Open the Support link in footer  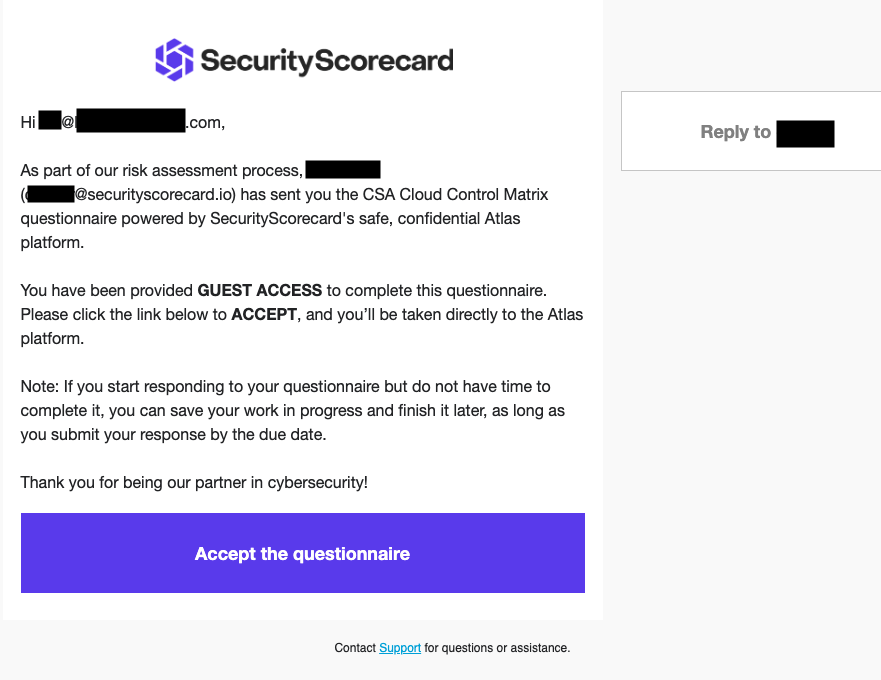400,647
